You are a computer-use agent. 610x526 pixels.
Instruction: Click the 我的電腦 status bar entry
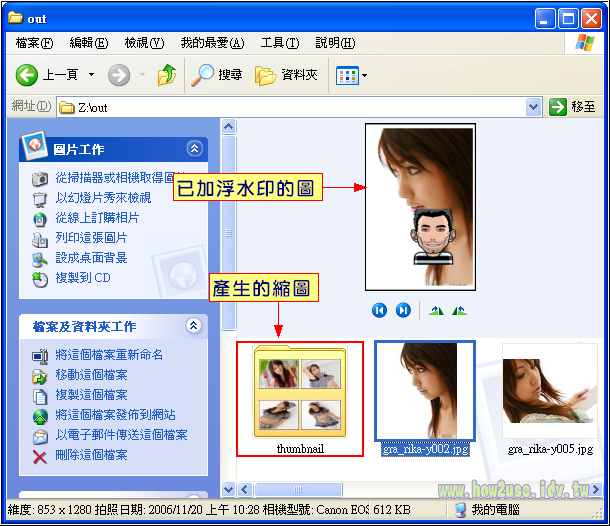point(487,509)
